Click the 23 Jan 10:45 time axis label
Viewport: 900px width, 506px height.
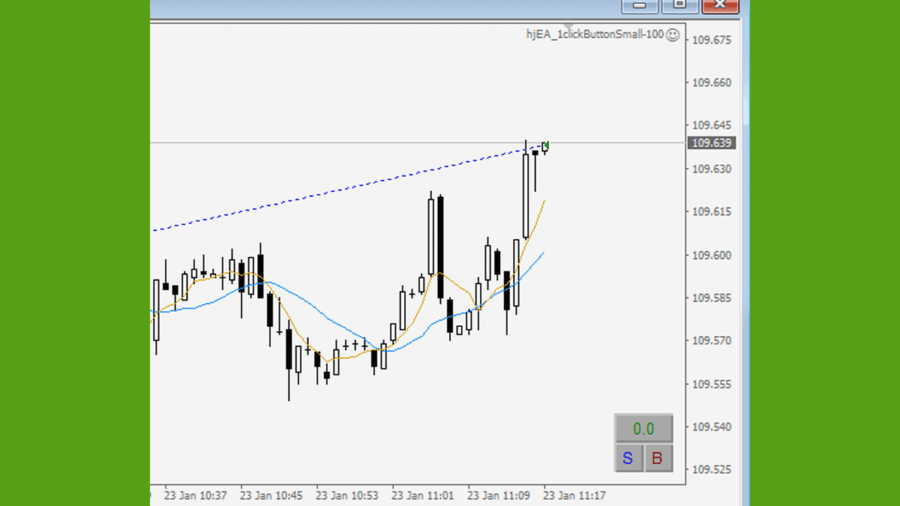click(x=271, y=495)
